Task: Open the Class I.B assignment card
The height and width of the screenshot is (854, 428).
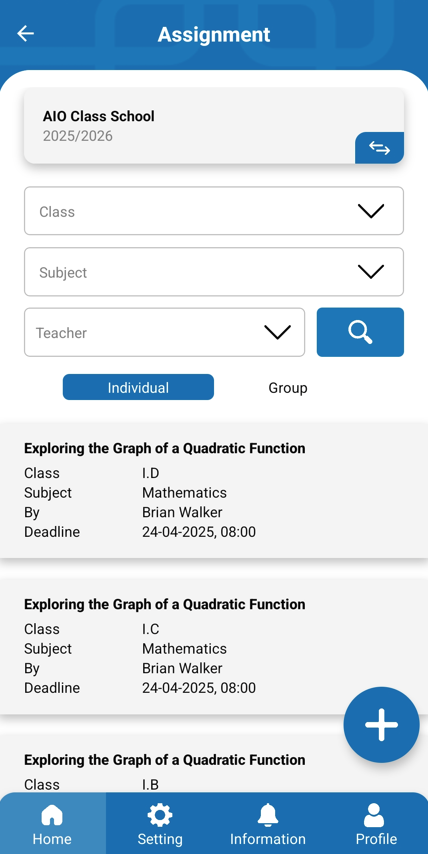Action: pyautogui.click(x=214, y=764)
